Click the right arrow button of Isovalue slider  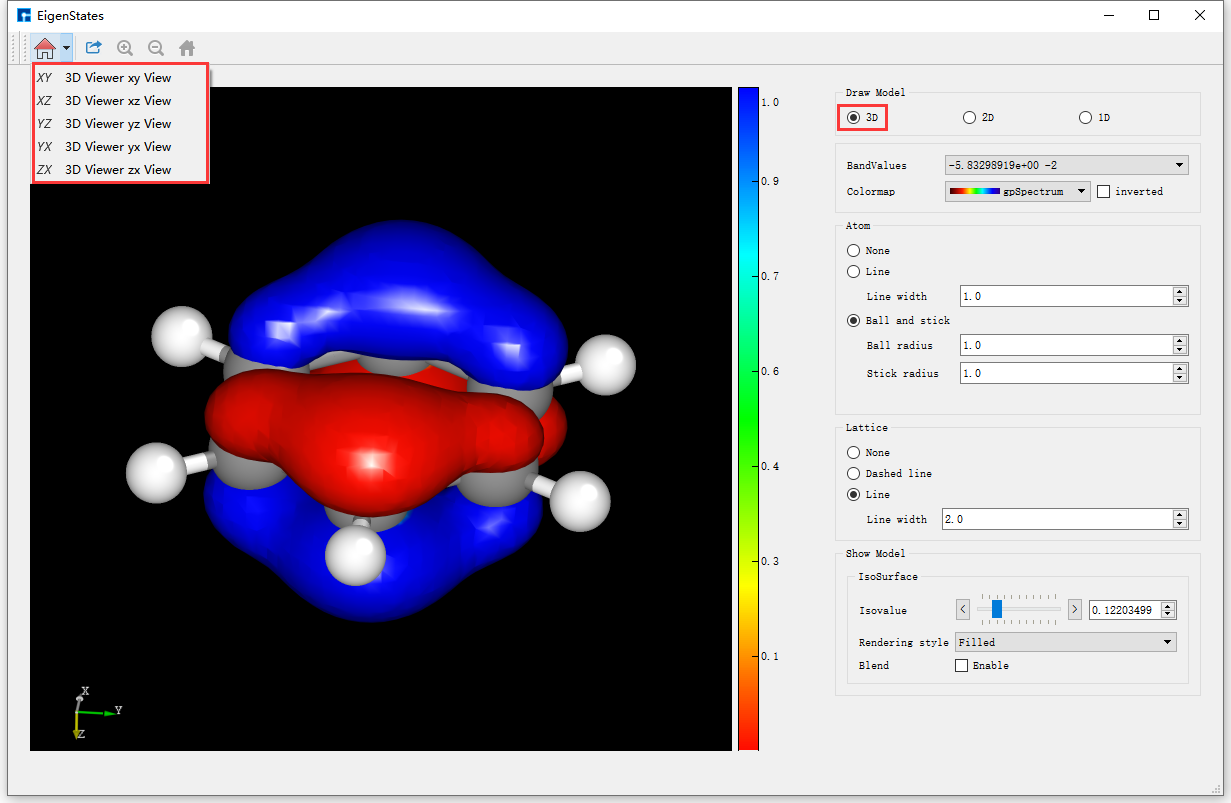(1075, 609)
